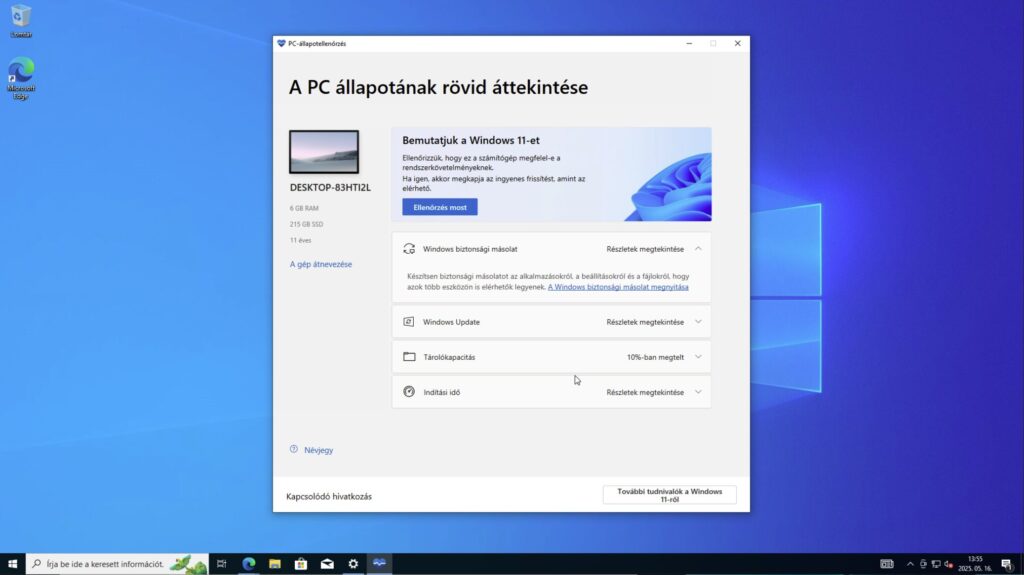This screenshot has width=1024, height=575.
Task: Open the Mail app in taskbar
Action: (327, 564)
